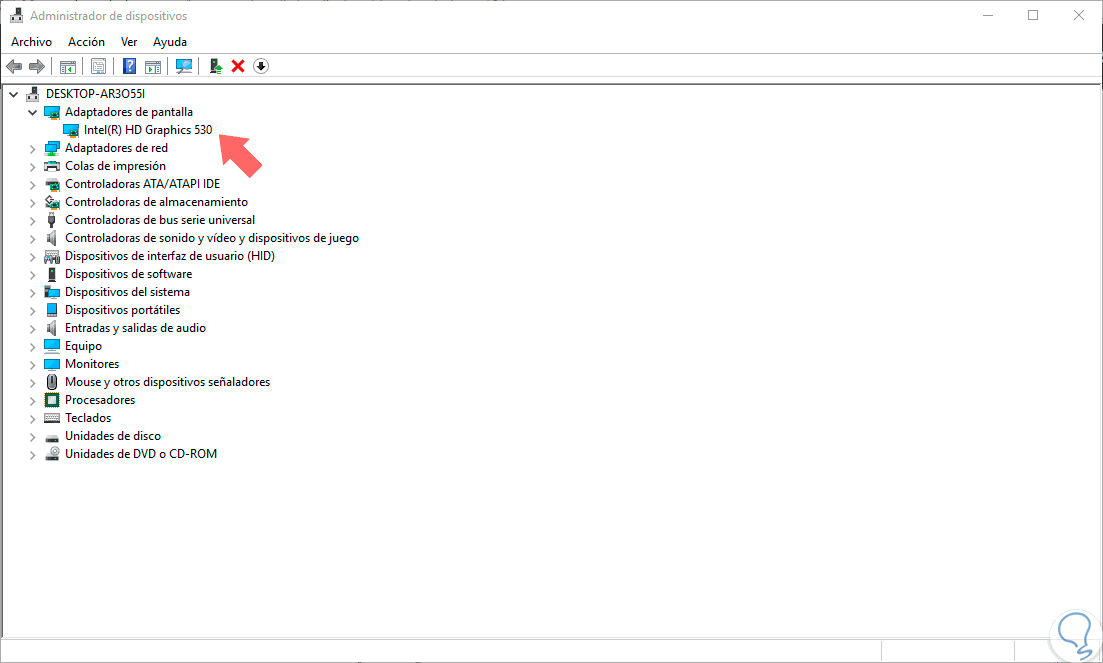Click the Forward arrow toolbar icon

click(x=37, y=66)
